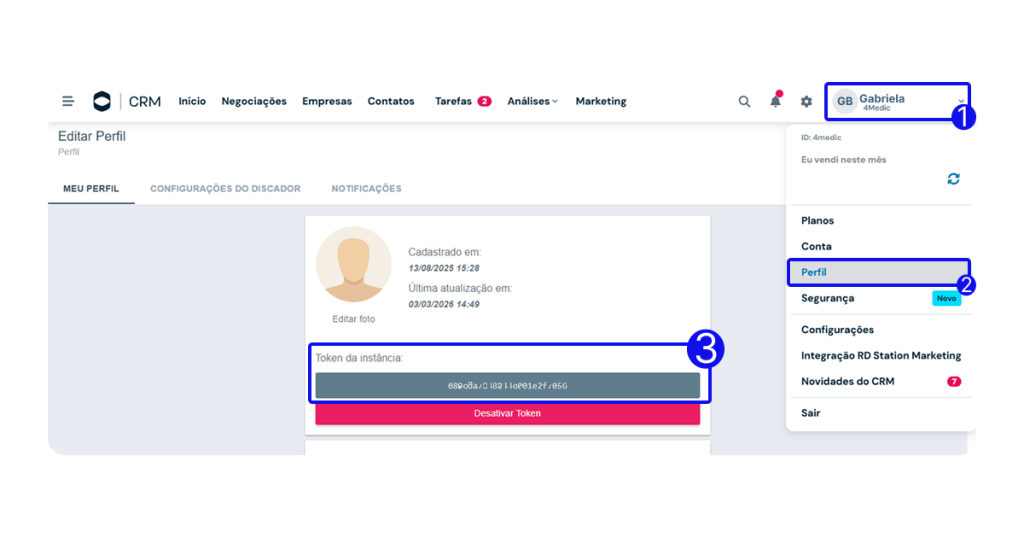This screenshot has width=1024, height=538.
Task: Collapse the Gabriela user menu chevron
Action: click(960, 101)
